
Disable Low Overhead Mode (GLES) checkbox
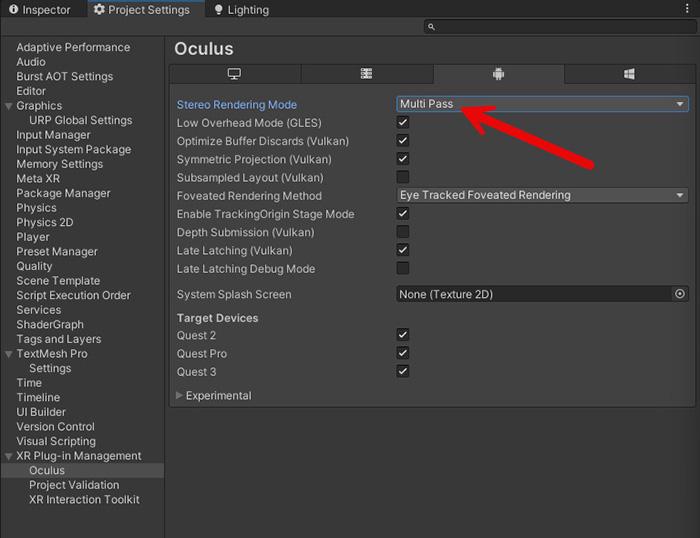pos(403,122)
